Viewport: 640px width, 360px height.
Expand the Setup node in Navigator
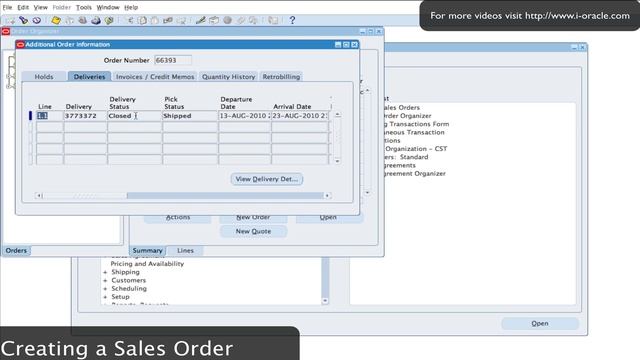[x=105, y=297]
